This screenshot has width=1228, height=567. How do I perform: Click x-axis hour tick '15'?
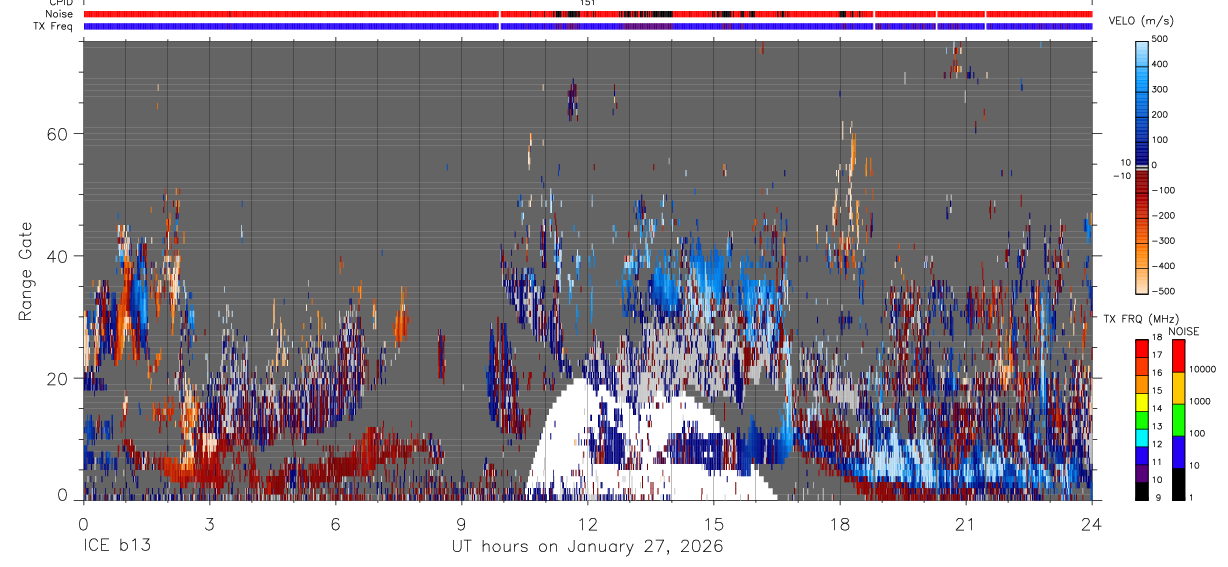(x=714, y=523)
